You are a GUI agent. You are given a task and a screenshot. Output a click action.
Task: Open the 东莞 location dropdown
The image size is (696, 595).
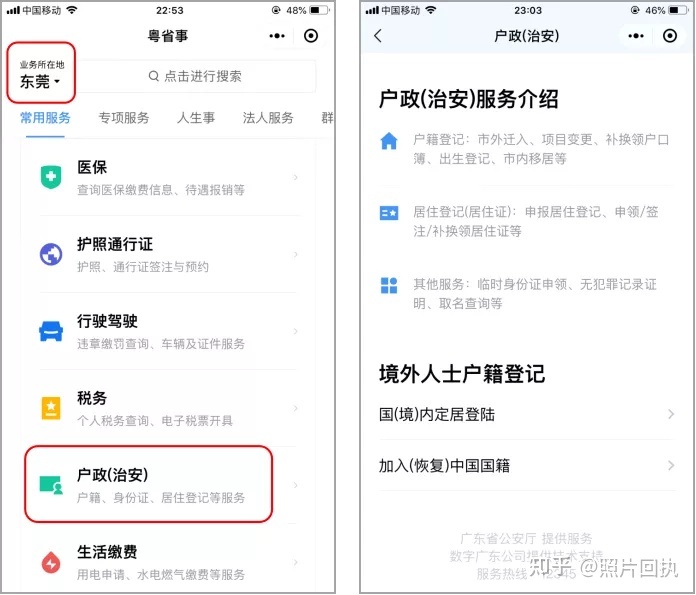[x=41, y=73]
